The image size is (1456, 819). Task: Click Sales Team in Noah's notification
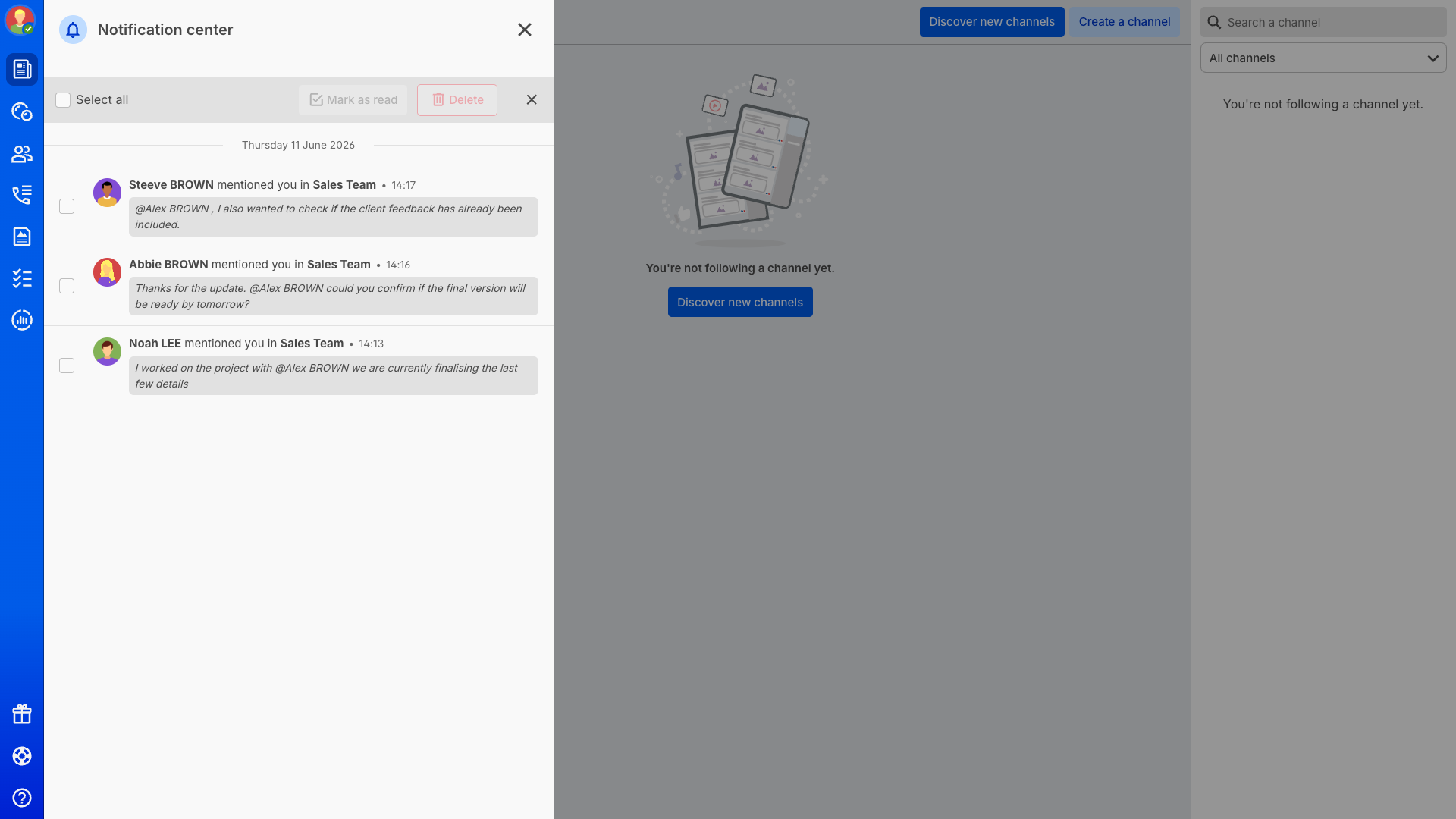click(312, 344)
